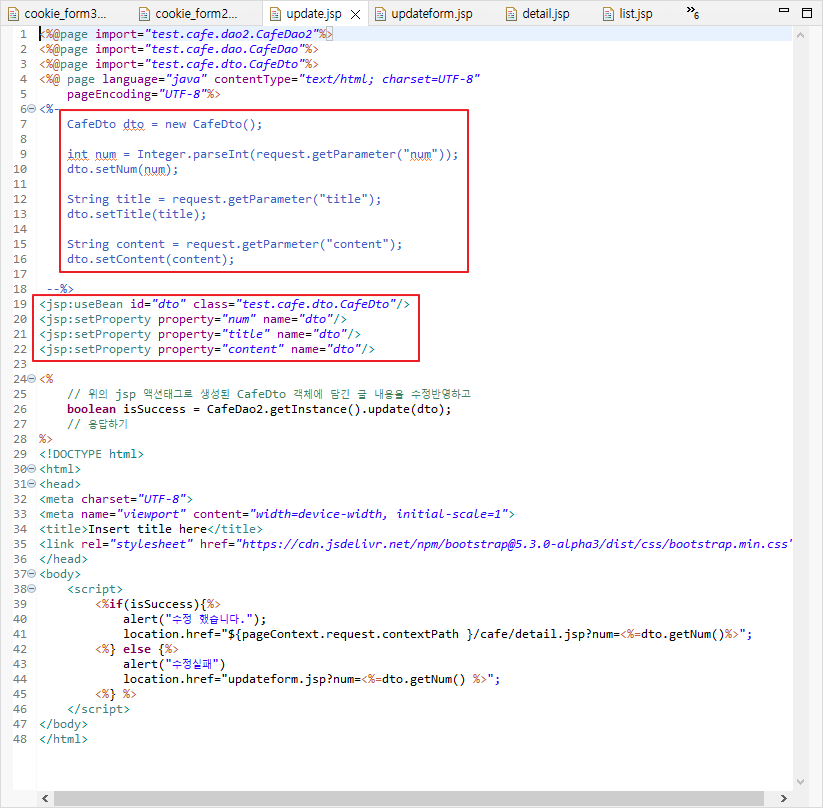Click the <!DOCTYPE html> line
The width and height of the screenshot is (823, 808).
pos(91,454)
